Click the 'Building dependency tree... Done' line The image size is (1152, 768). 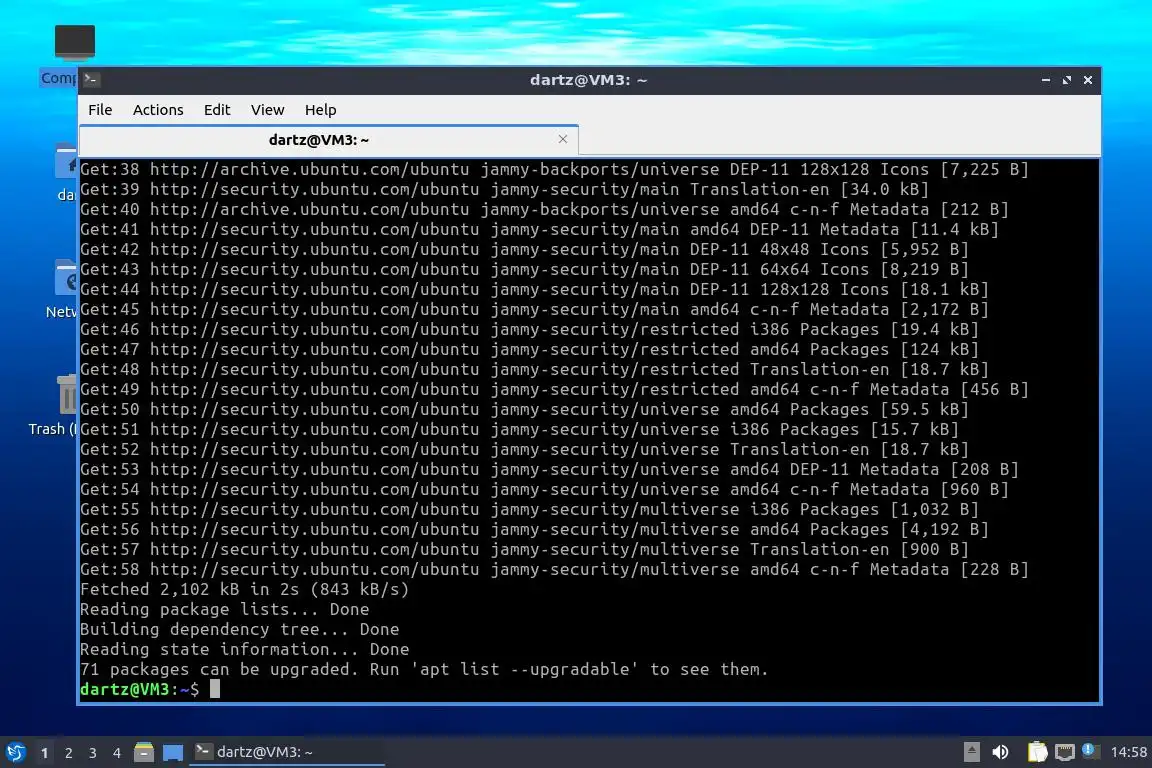(240, 629)
